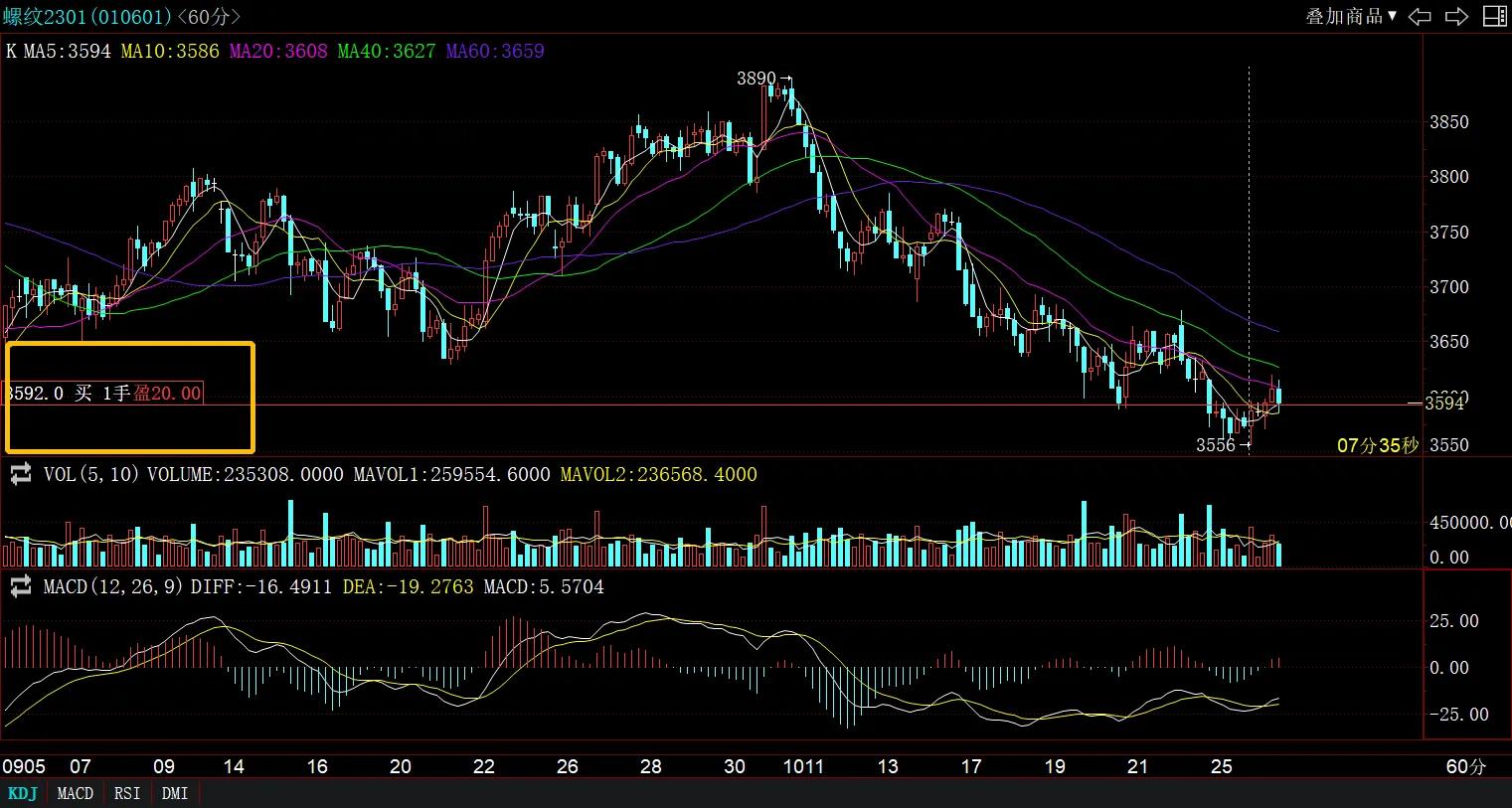
Task: Click the MAVOL1:259554.6000 value
Action: pyautogui.click(x=451, y=475)
